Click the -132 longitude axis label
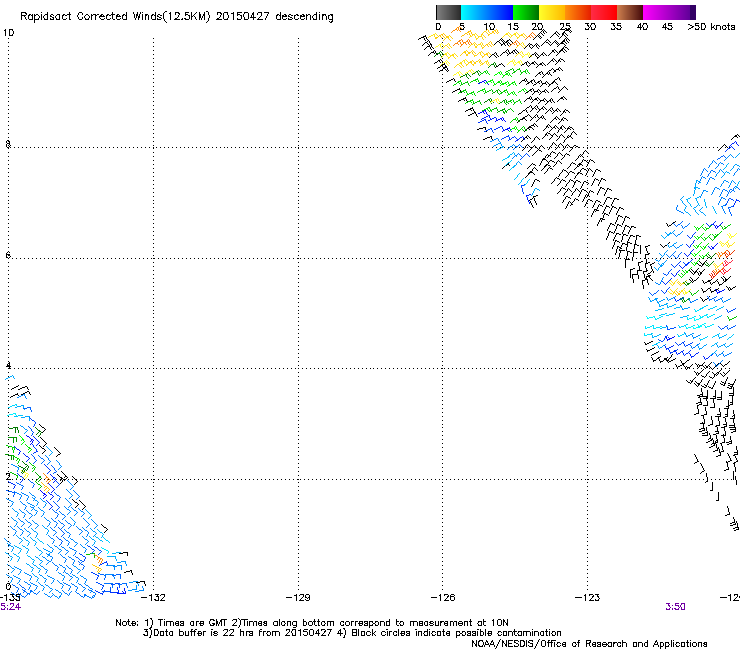740x650 pixels. (153, 598)
